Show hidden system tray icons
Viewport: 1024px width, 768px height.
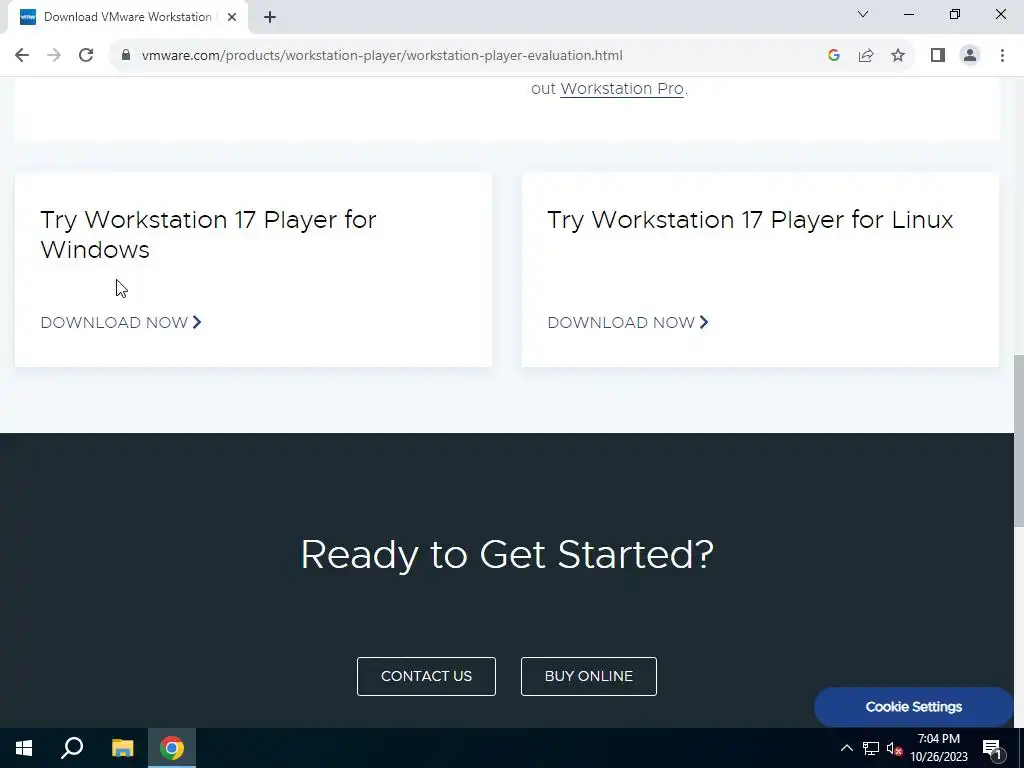[846, 748]
